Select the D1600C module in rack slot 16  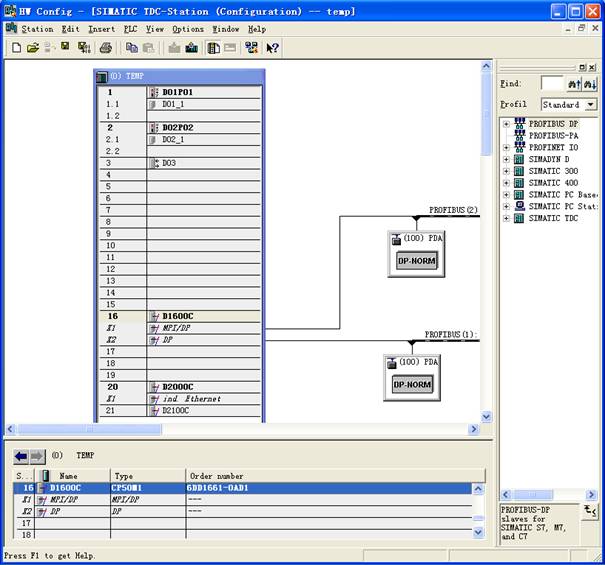[x=178, y=316]
